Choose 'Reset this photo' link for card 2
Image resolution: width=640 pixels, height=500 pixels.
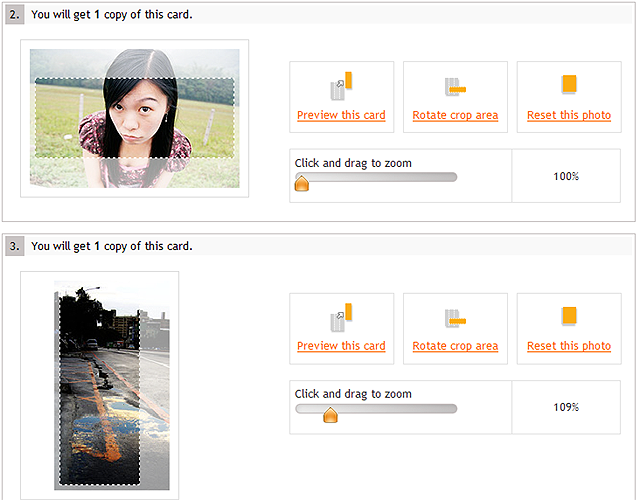pos(569,116)
